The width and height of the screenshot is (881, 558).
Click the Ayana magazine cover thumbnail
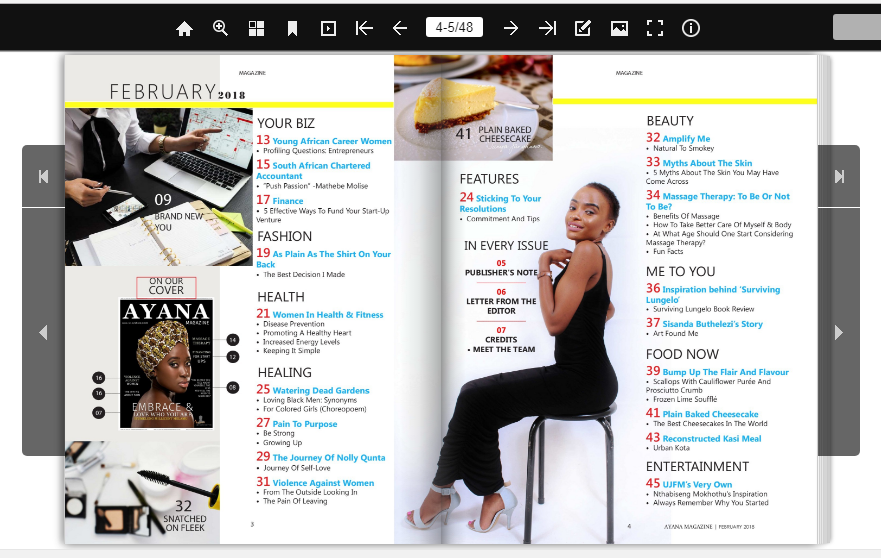click(166, 364)
